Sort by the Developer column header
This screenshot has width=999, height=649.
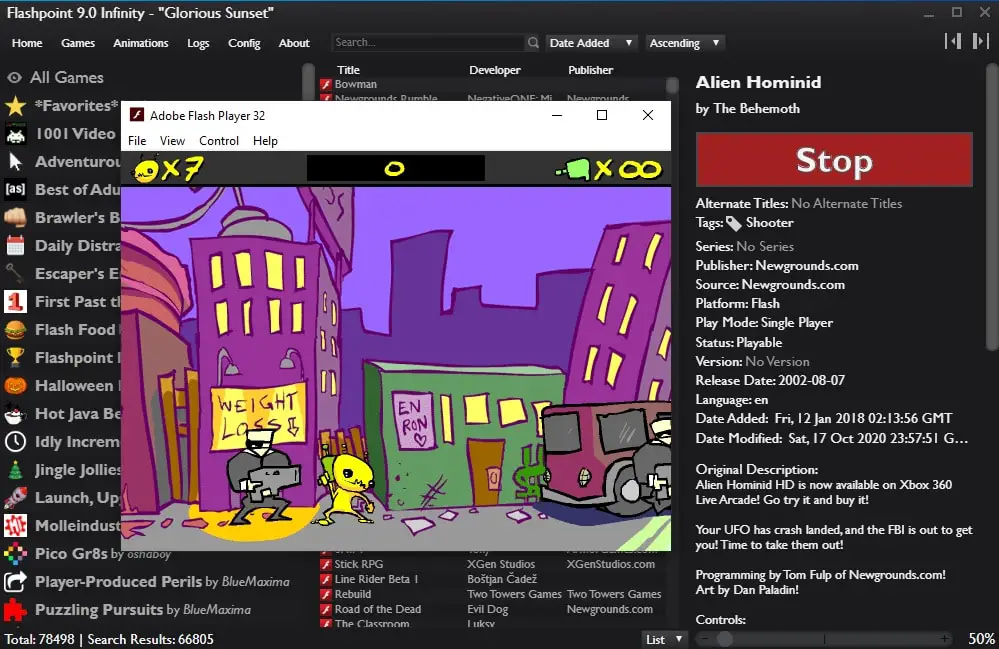tap(494, 70)
